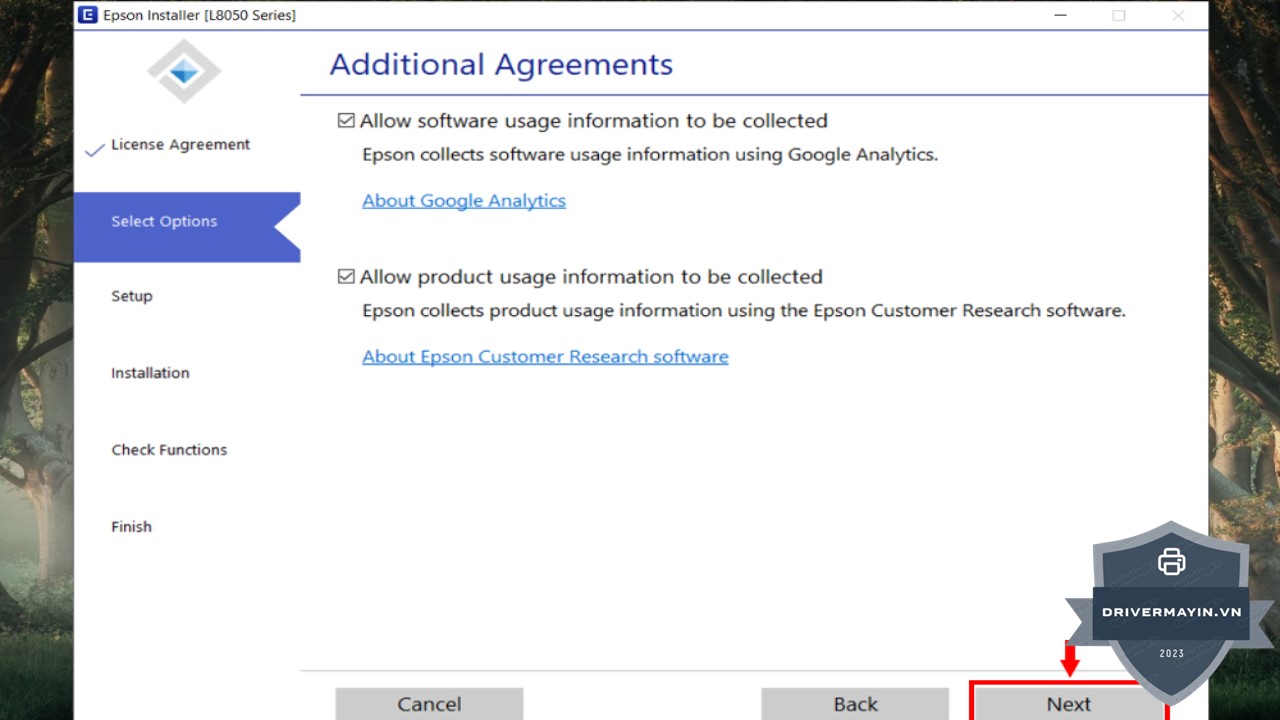Uncheck allow product usage information collection

[x=346, y=277]
